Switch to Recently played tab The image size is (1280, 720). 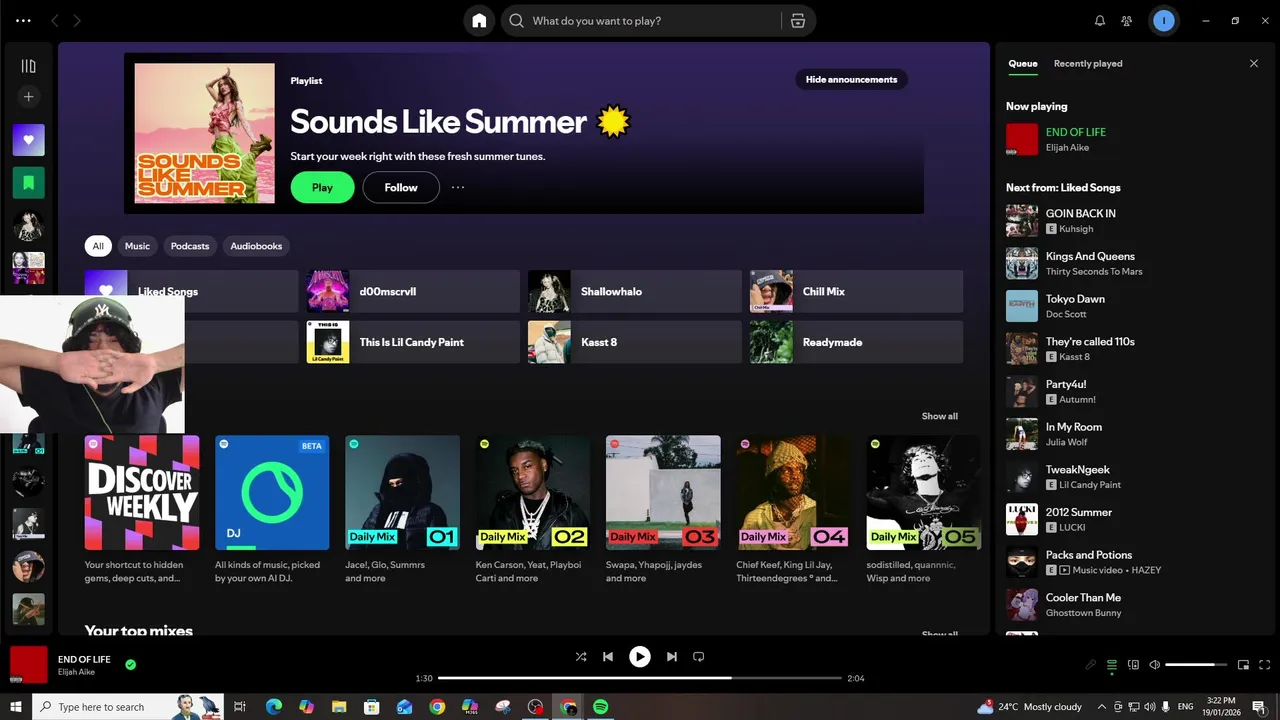click(x=1088, y=63)
